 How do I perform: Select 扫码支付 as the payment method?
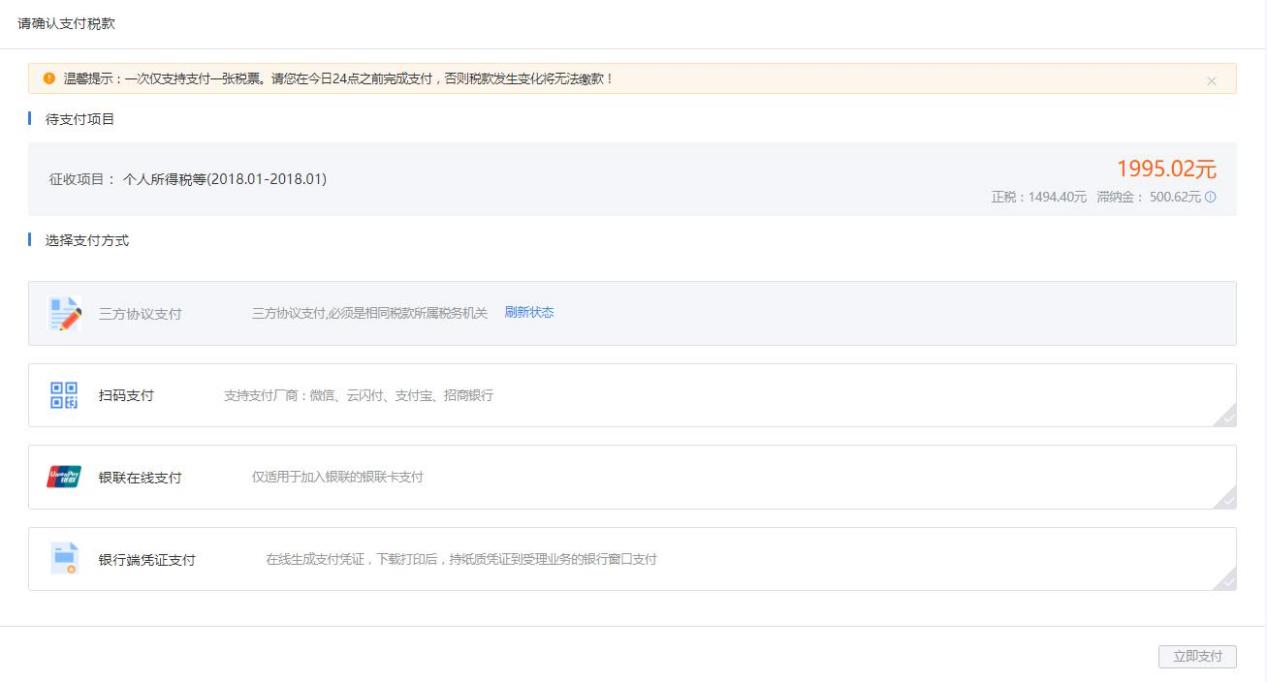point(126,395)
